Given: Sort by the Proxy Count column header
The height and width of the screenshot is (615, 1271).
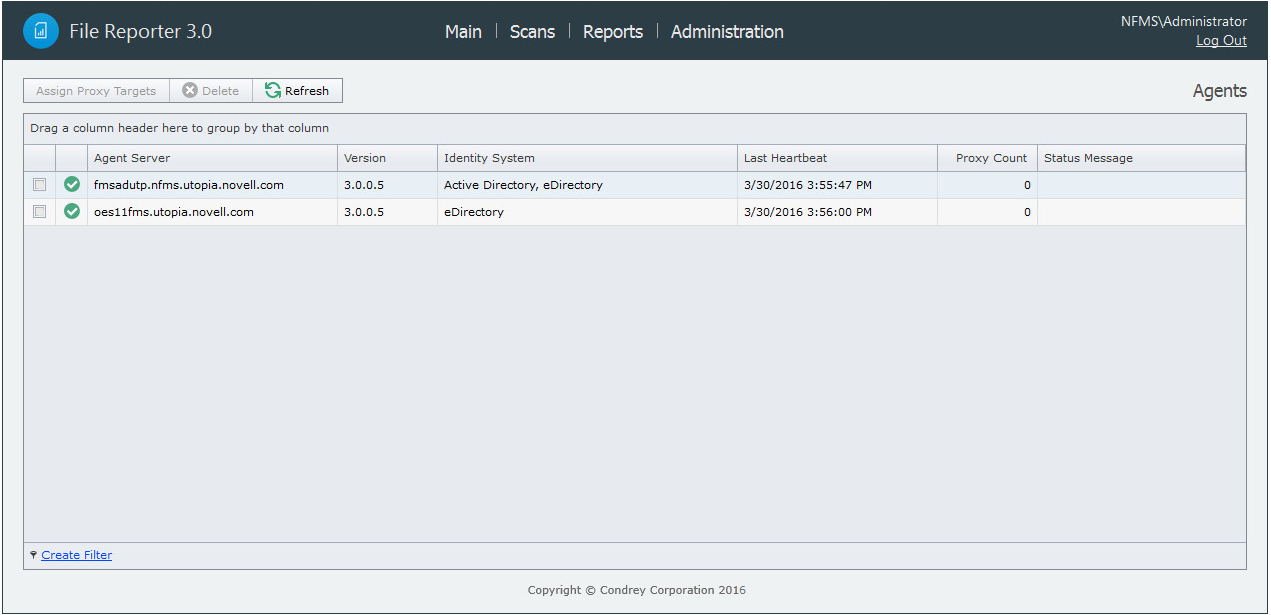Looking at the screenshot, I should pyautogui.click(x=991, y=158).
